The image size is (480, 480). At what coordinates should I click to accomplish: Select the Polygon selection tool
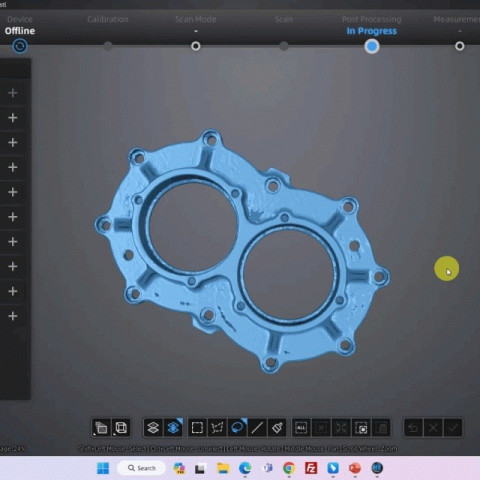pyautogui.click(x=217, y=427)
